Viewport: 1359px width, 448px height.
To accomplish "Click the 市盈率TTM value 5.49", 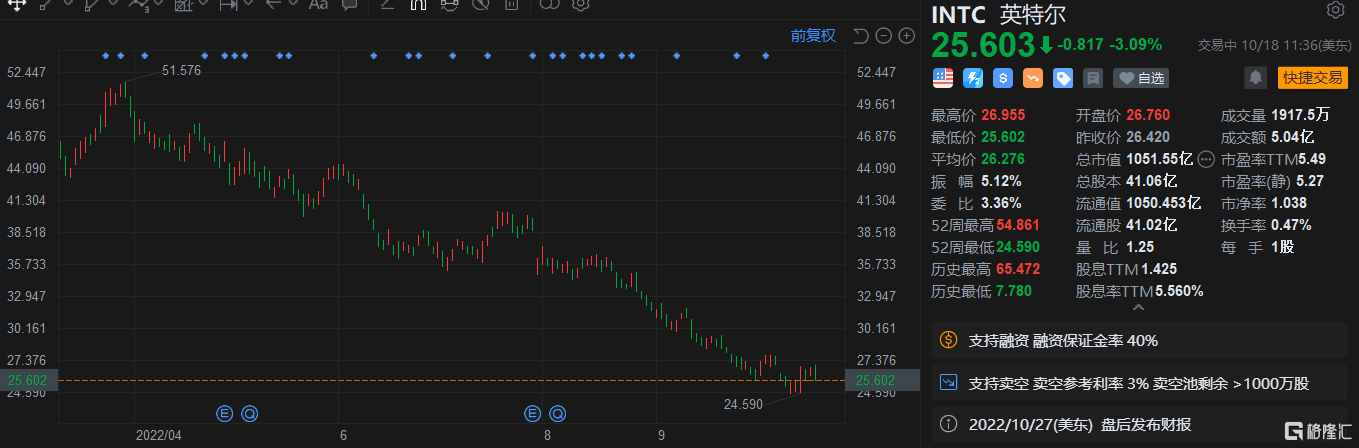I will 1314,159.
